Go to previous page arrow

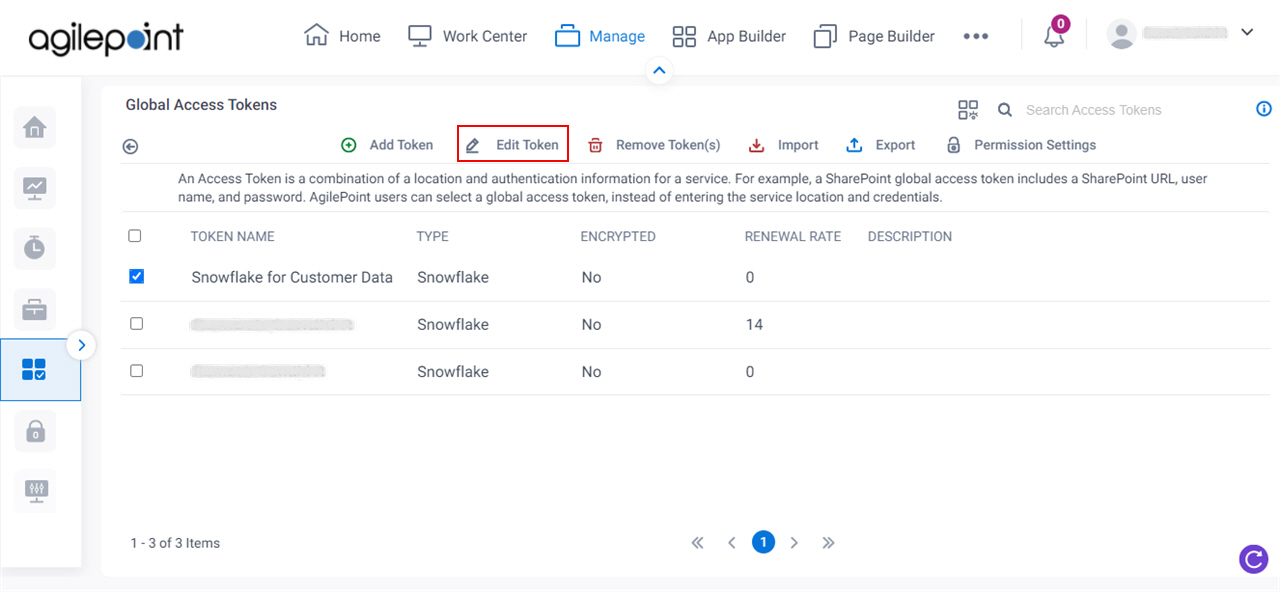(731, 543)
